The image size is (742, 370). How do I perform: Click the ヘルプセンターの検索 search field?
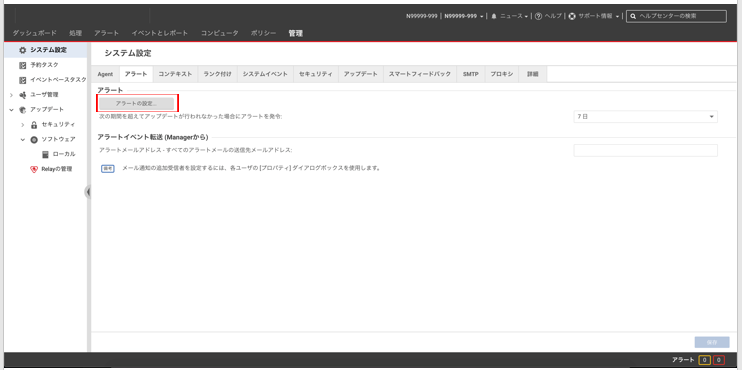[676, 16]
